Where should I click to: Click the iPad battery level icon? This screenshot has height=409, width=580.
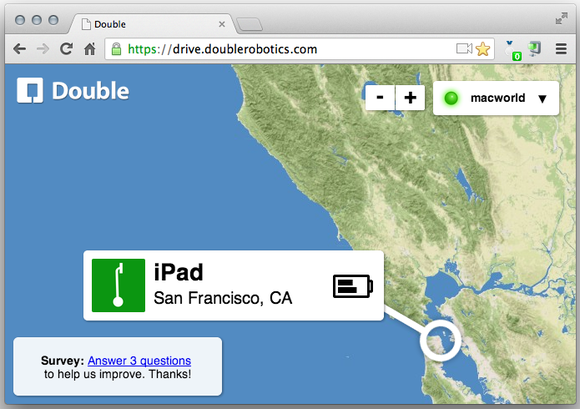coord(353,286)
